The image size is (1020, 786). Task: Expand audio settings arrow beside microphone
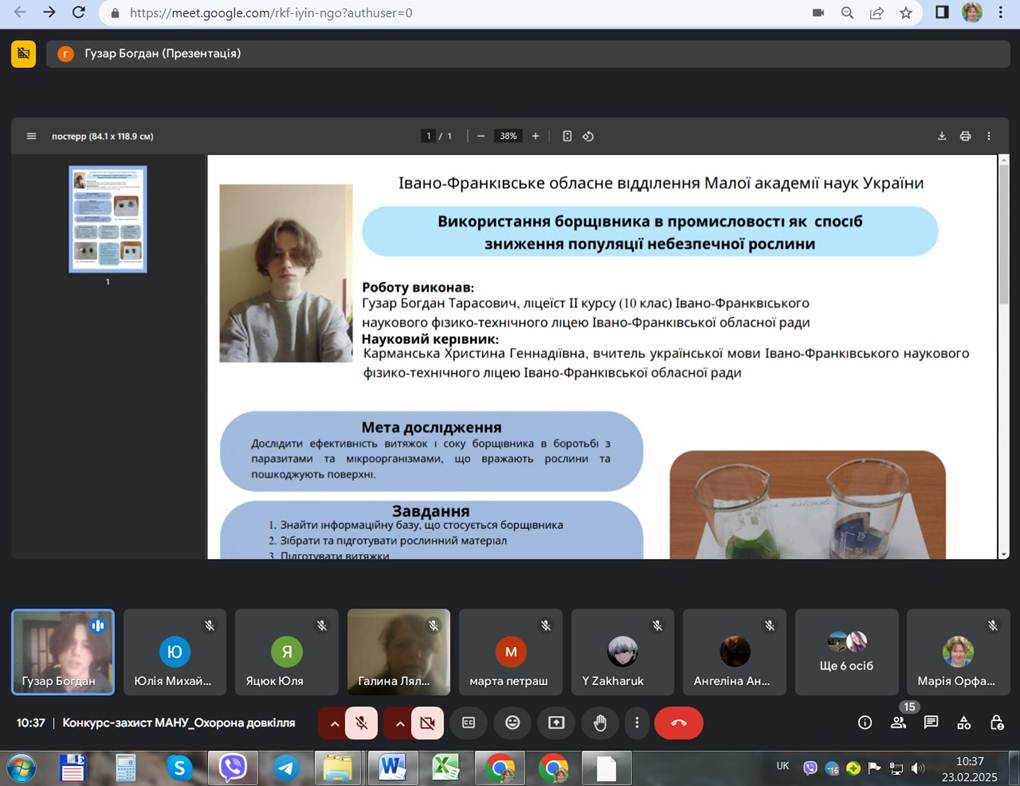coord(332,723)
